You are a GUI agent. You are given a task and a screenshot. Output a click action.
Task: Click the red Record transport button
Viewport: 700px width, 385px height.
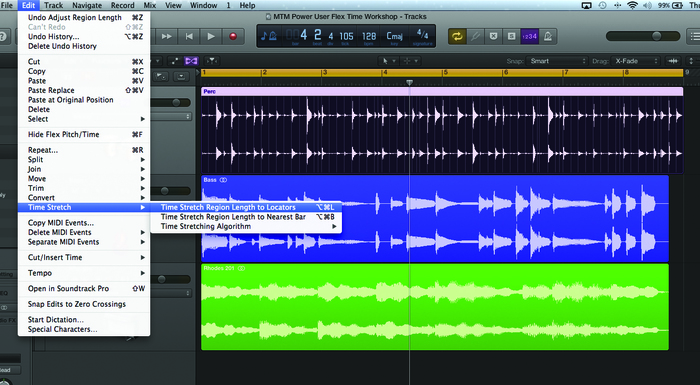coord(233,36)
